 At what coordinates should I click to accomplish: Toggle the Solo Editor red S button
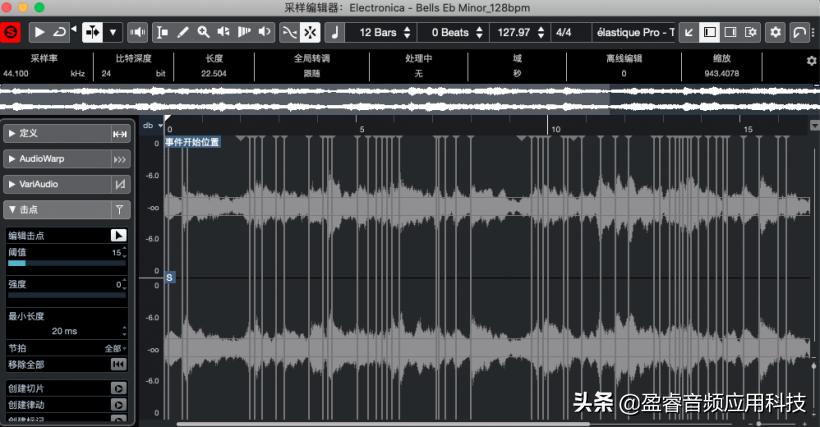tap(10, 32)
